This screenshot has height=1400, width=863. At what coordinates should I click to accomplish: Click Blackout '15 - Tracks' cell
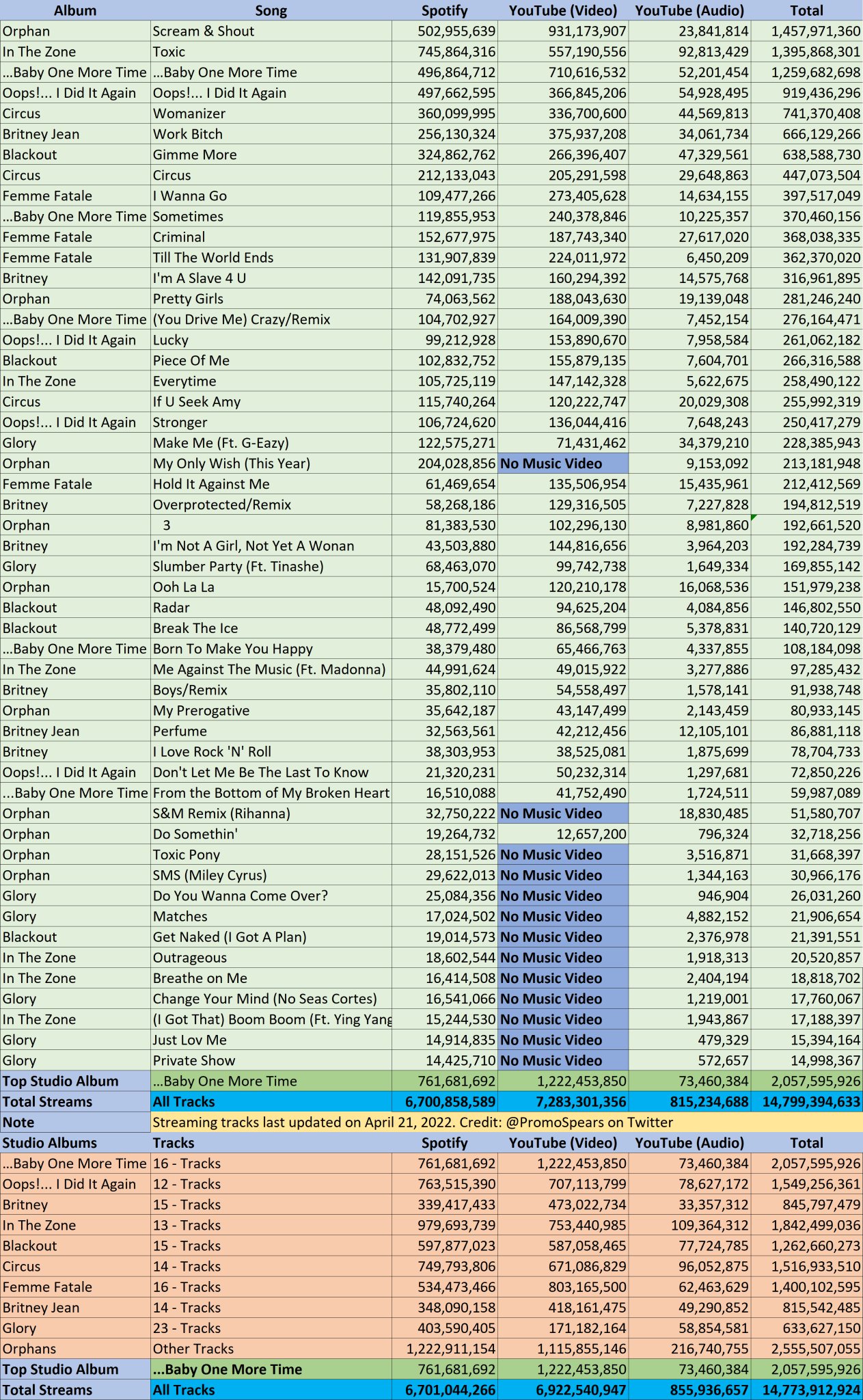[271, 1246]
